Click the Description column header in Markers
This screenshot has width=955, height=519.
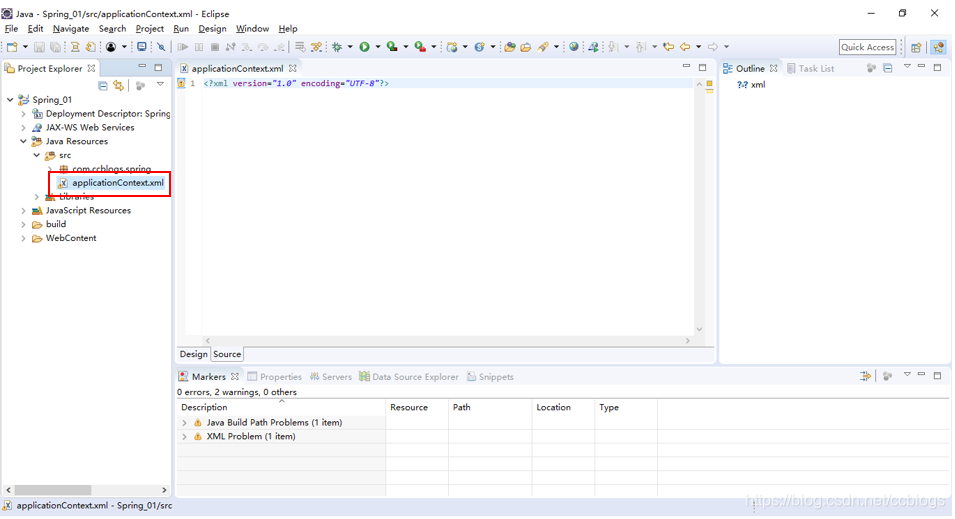281,407
